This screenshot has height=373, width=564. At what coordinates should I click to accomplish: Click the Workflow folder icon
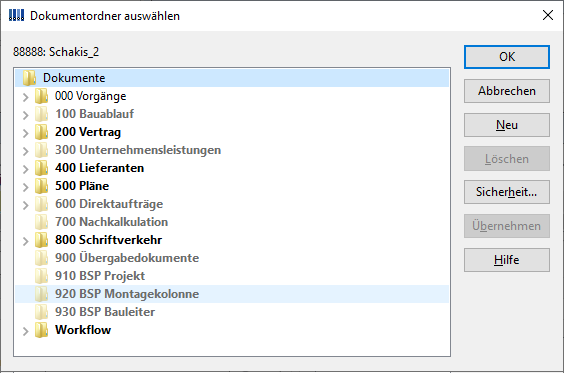[x=41, y=330]
